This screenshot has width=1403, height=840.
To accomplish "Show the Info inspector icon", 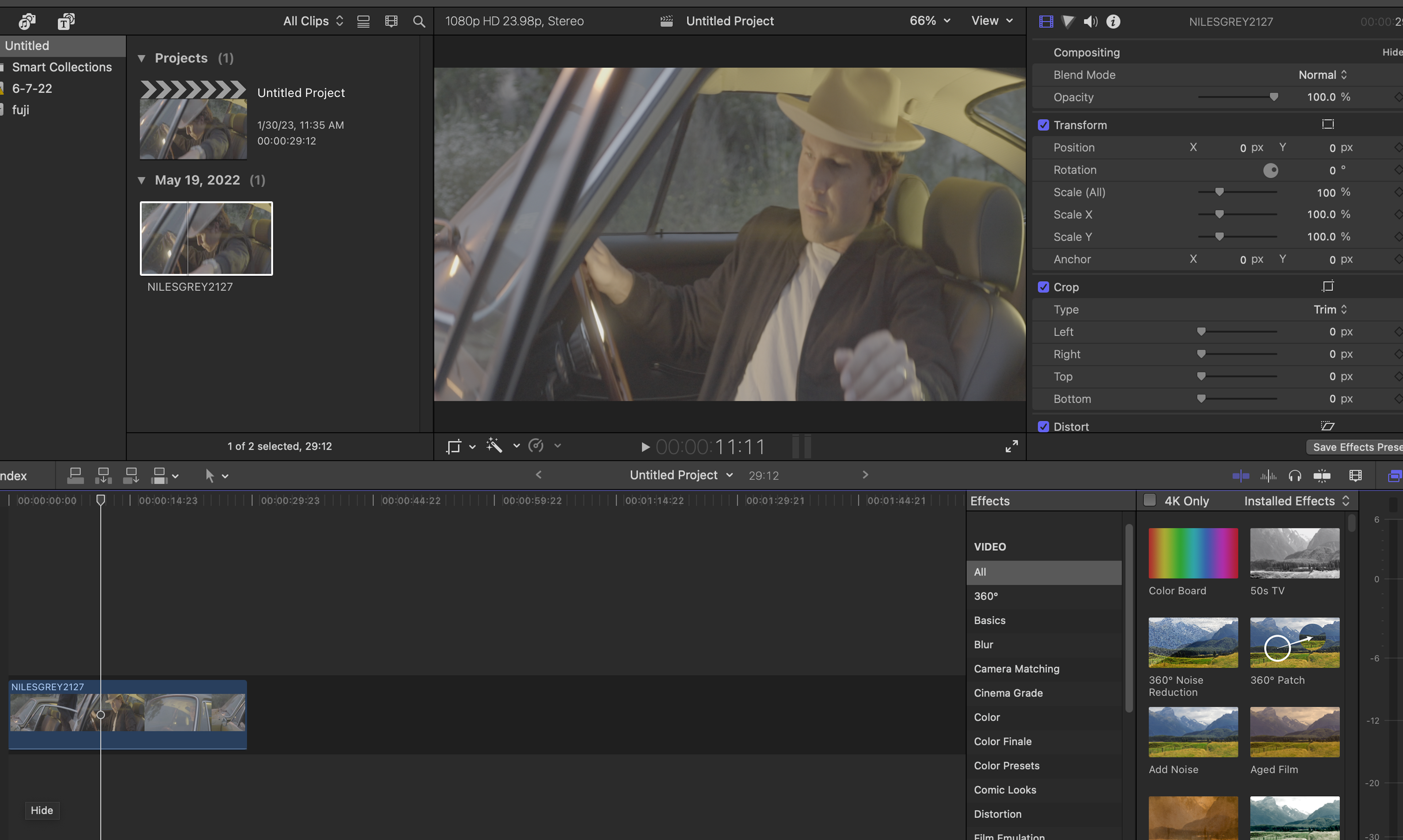I will click(1113, 22).
